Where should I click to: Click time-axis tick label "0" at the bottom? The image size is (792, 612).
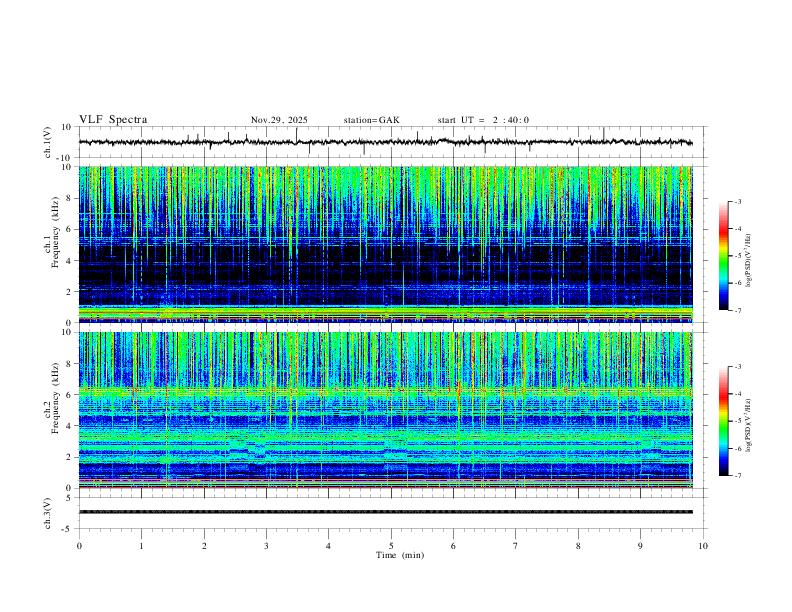coord(79,546)
